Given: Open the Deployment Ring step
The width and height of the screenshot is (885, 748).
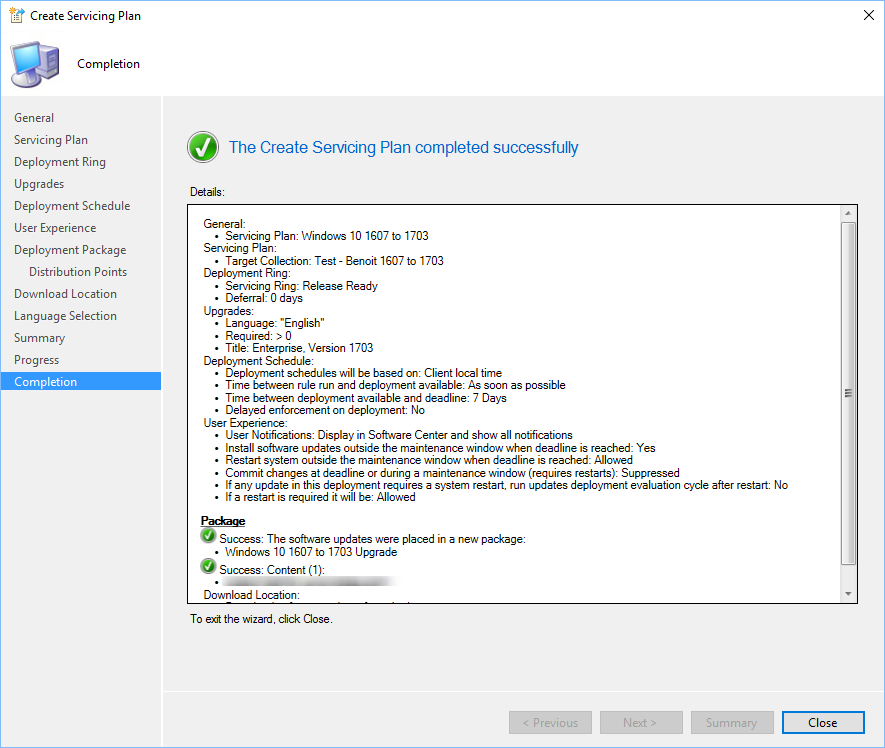Looking at the screenshot, I should (x=60, y=162).
